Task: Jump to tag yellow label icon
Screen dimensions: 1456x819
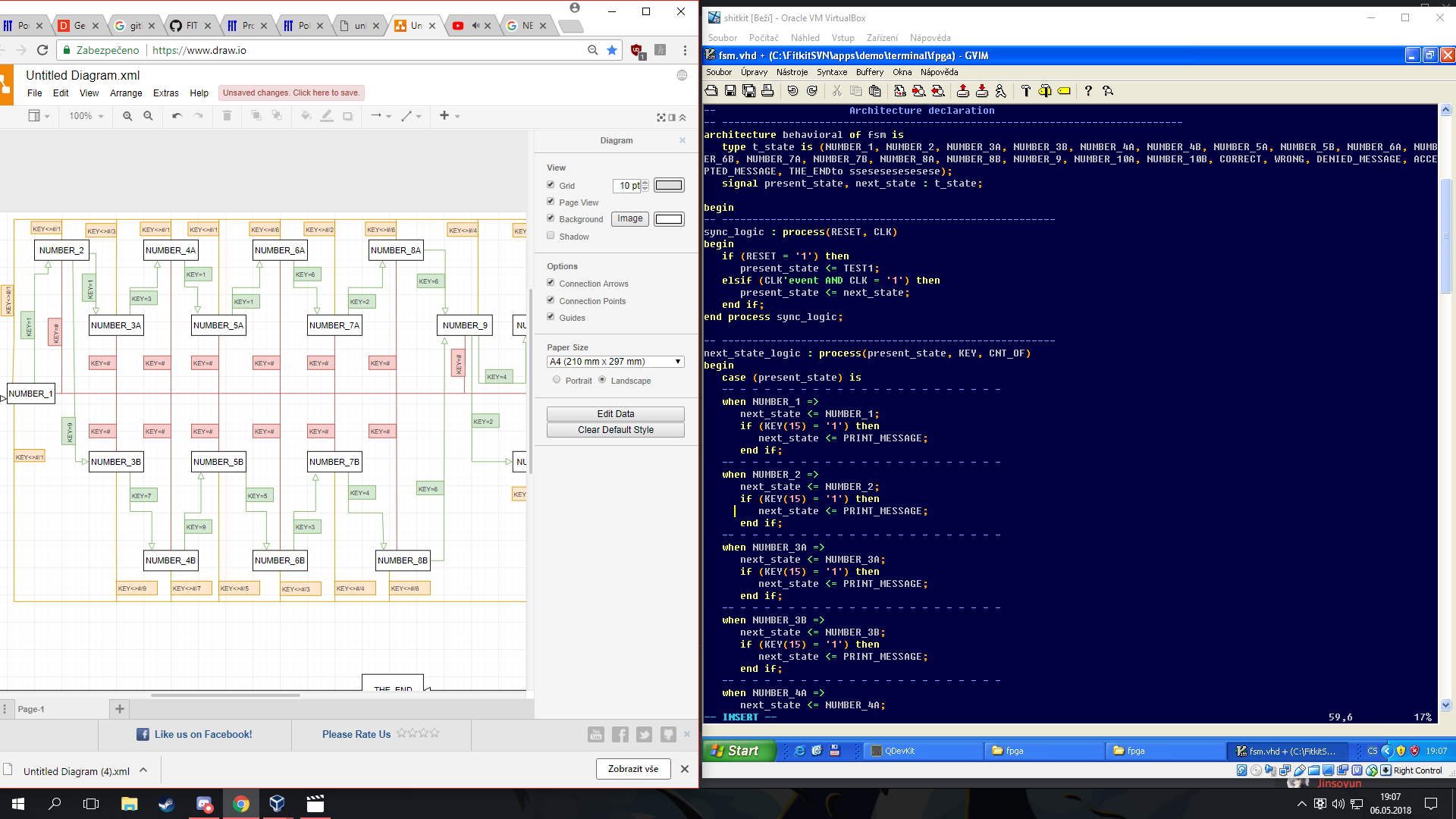Action: (x=1064, y=91)
